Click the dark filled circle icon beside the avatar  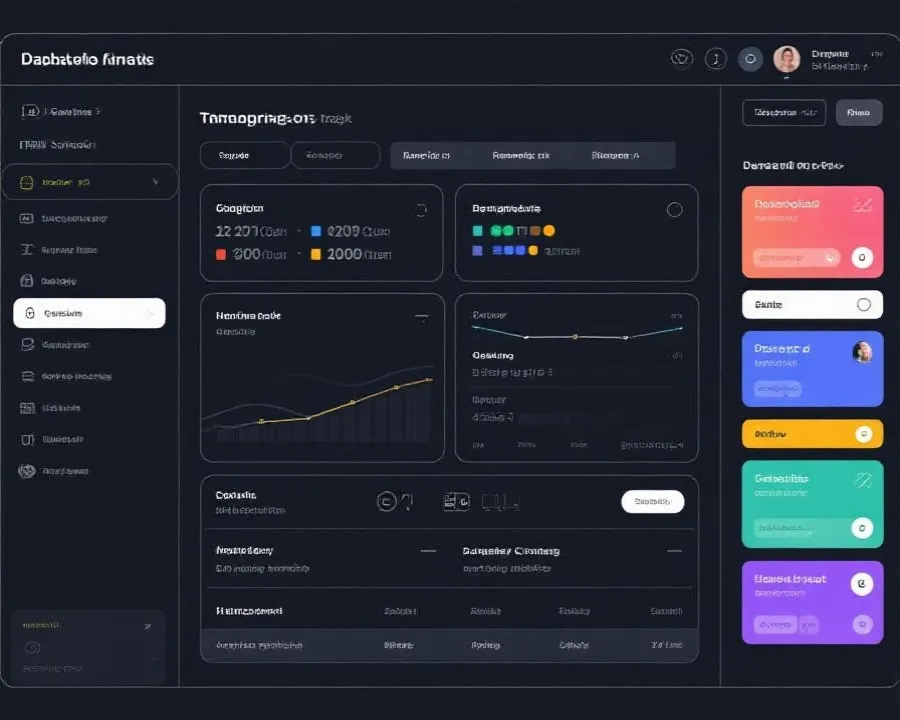coord(750,59)
